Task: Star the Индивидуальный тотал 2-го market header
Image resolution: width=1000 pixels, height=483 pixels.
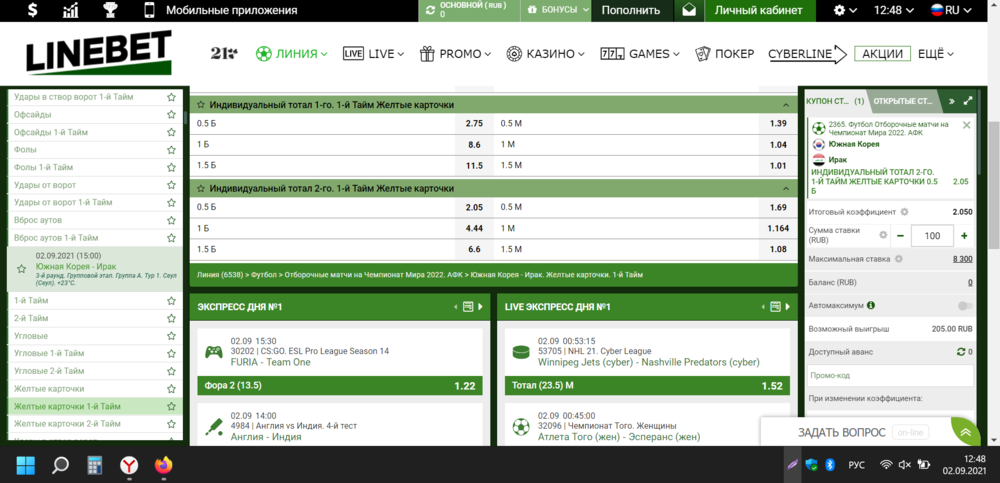Action: (200, 189)
